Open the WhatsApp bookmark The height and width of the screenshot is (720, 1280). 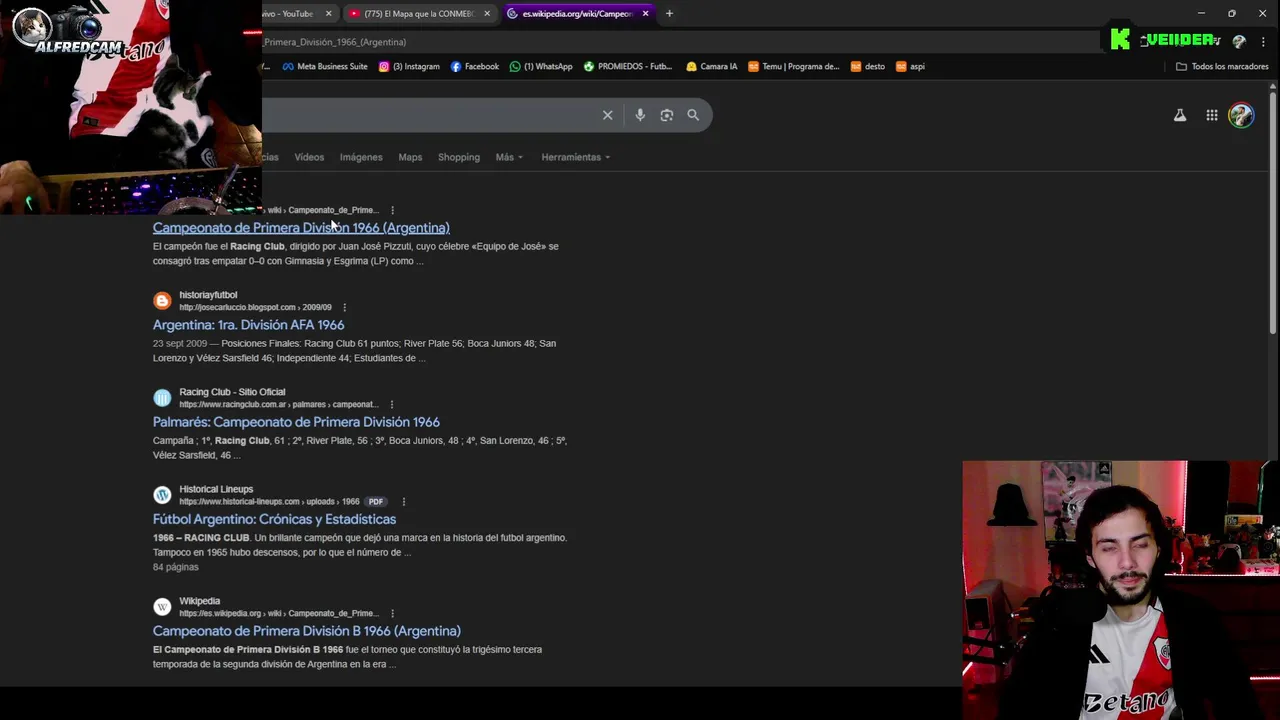[x=541, y=66]
